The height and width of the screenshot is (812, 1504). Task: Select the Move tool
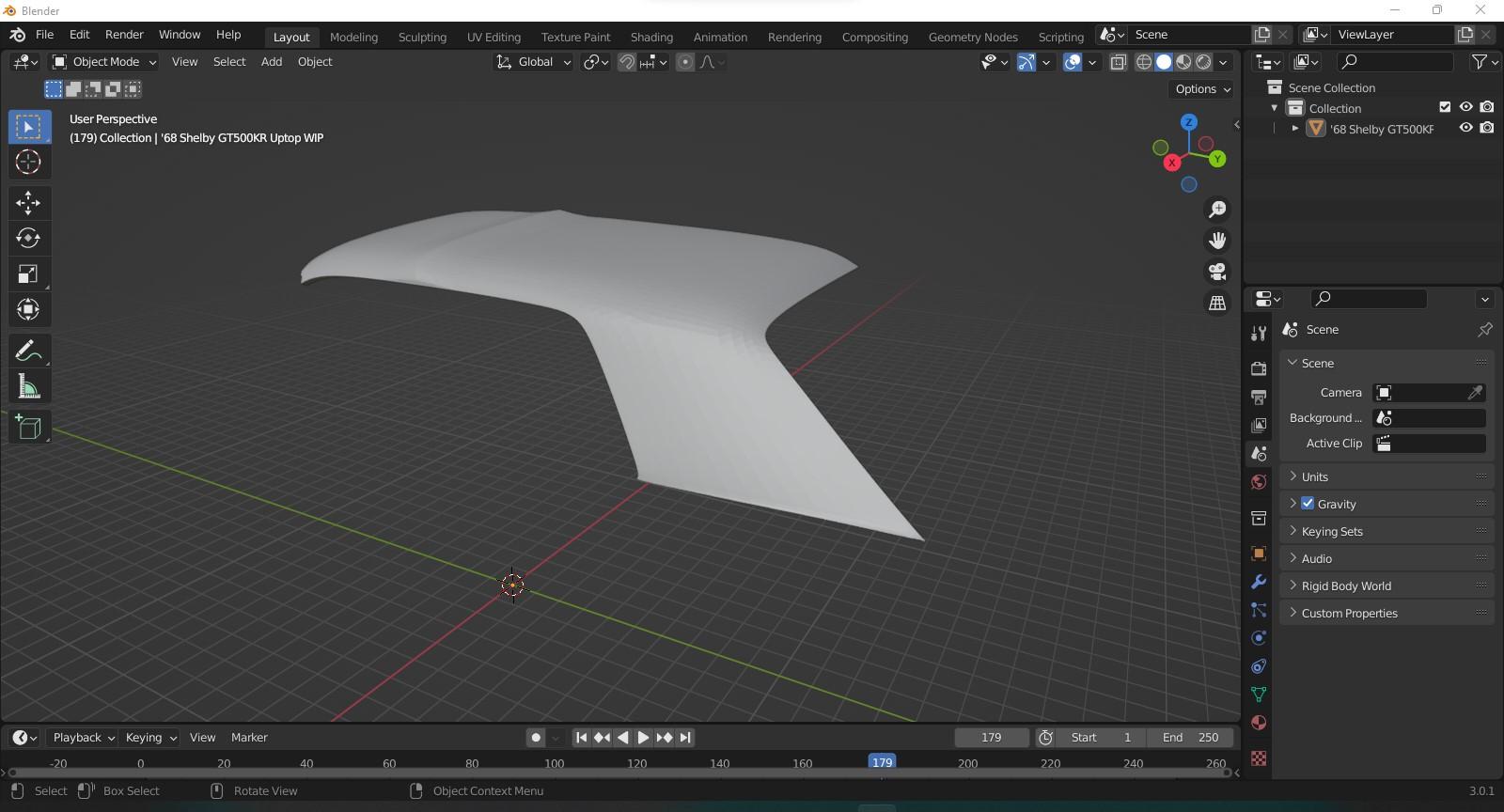[29, 202]
